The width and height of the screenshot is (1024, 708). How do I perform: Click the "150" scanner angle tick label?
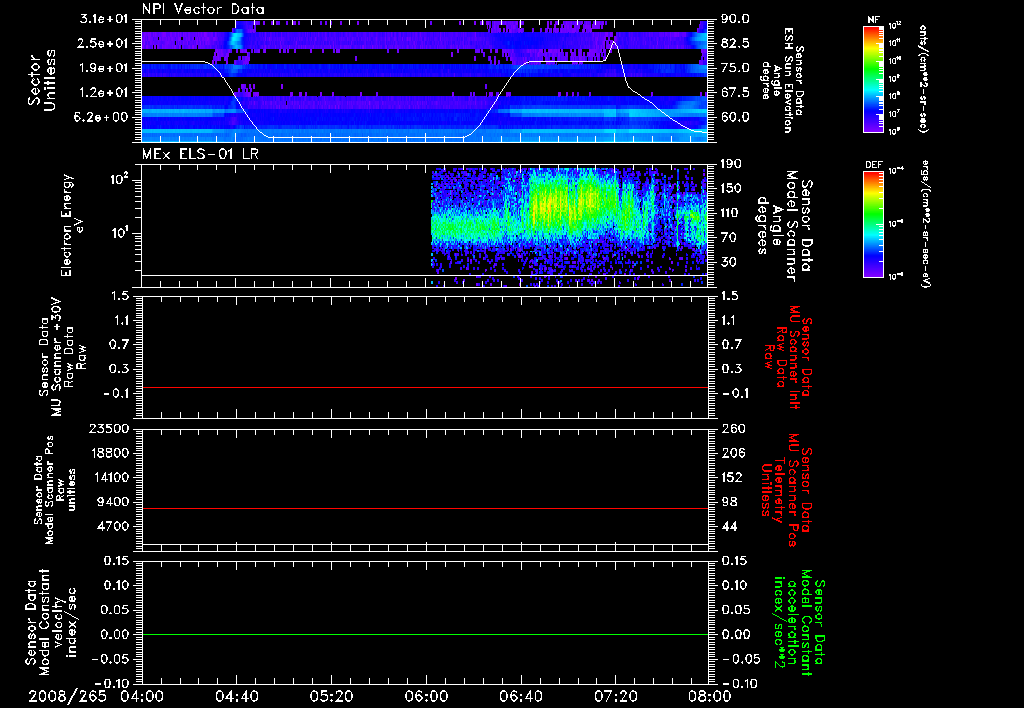click(x=731, y=188)
